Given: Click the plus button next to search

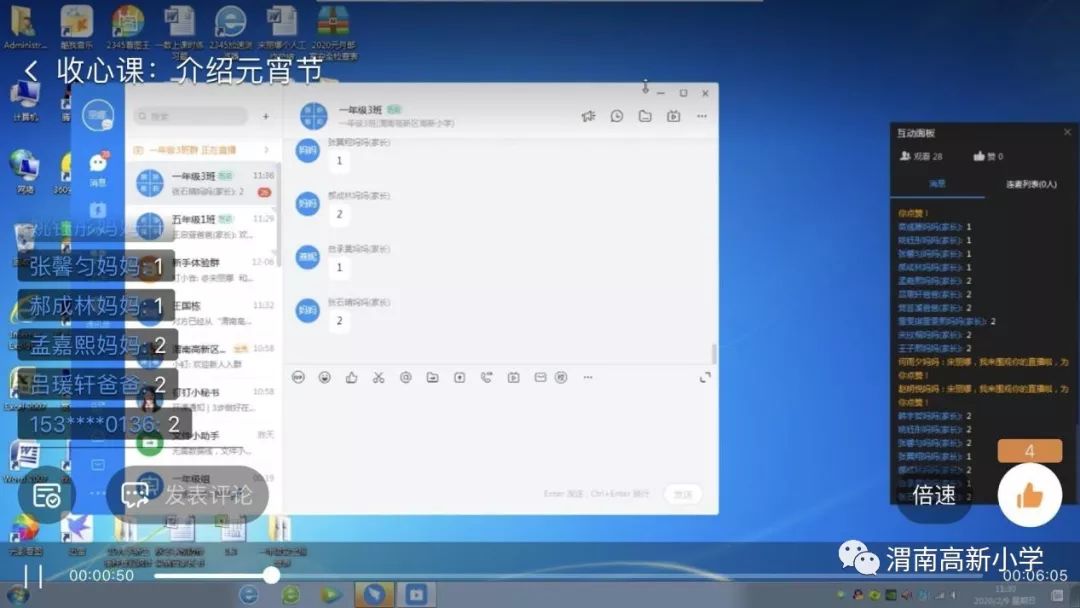Looking at the screenshot, I should click(266, 116).
